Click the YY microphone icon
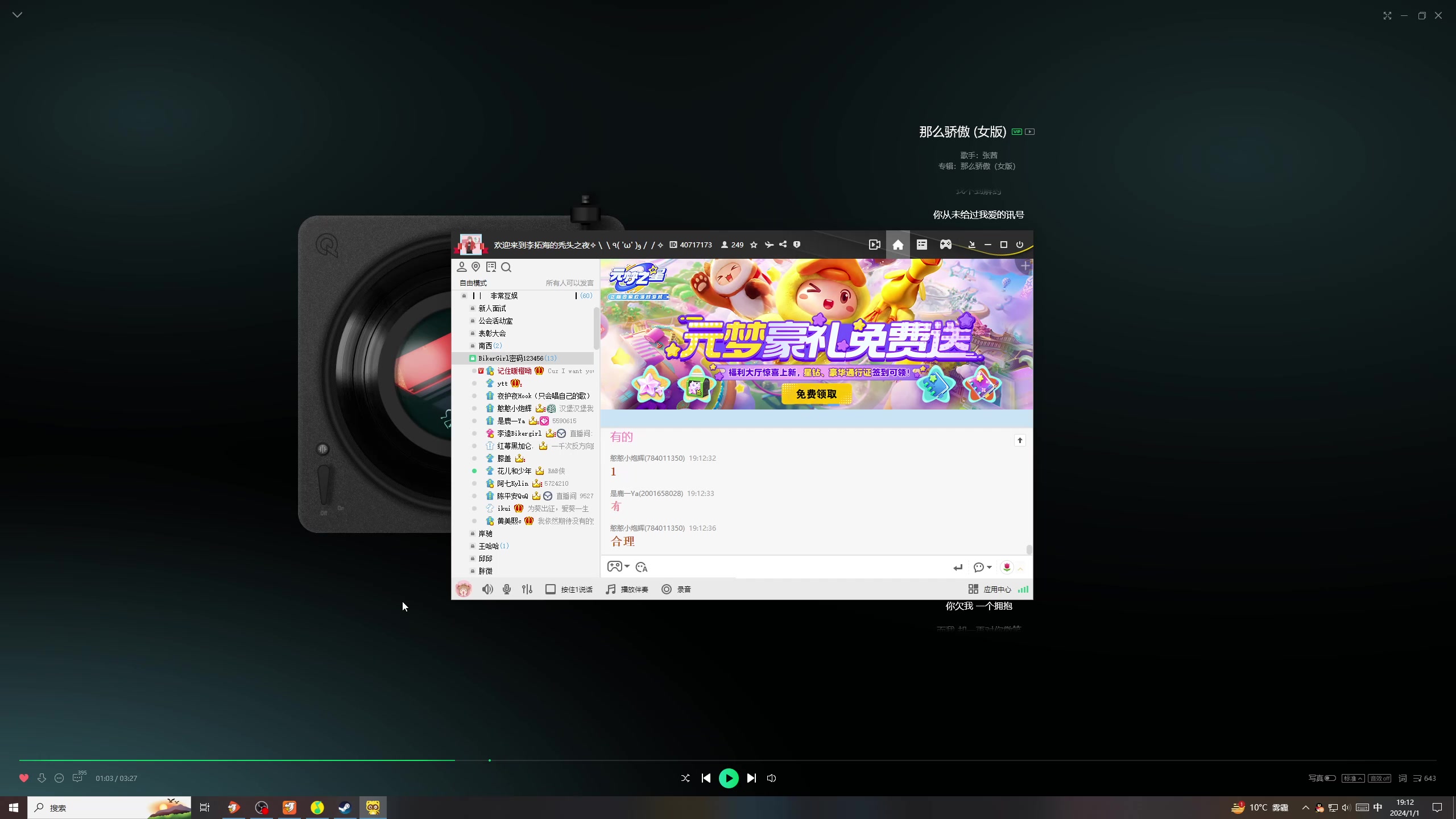 (507, 589)
